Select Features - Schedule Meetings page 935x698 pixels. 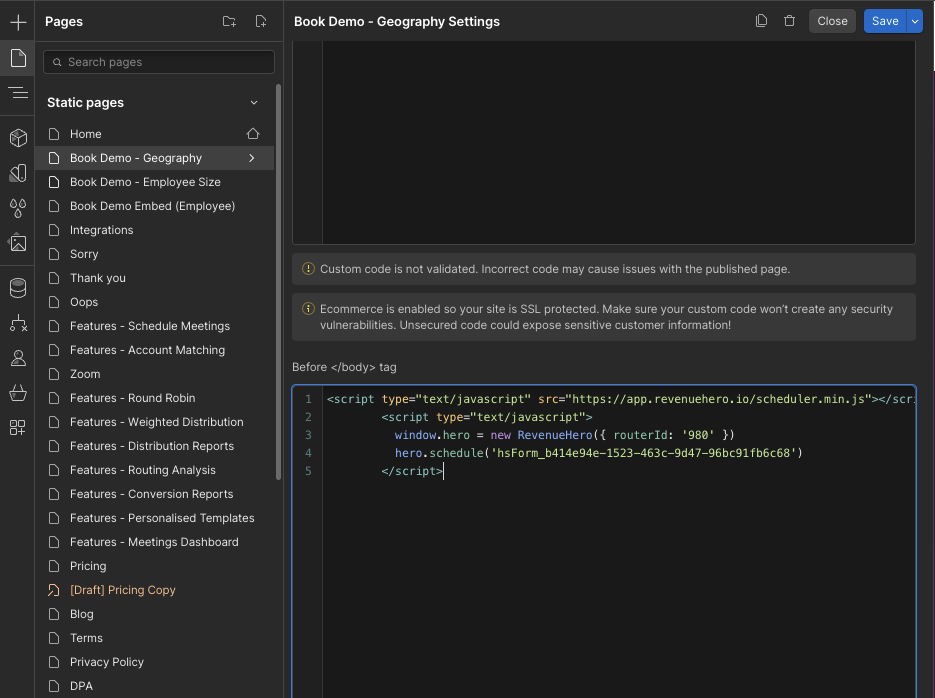tap(154, 326)
